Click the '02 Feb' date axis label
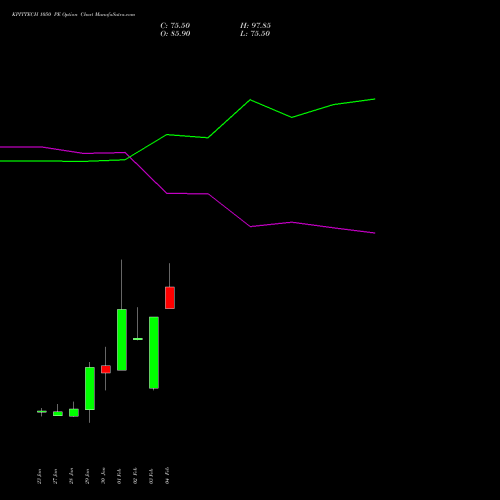500x500 pixels. [x=135, y=476]
